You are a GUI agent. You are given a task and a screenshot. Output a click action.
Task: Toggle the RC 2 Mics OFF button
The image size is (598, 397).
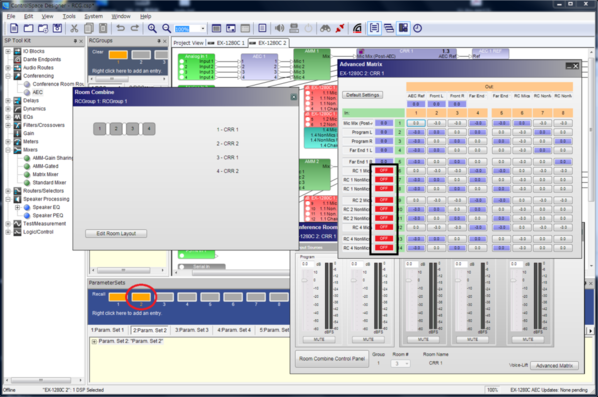(384, 200)
